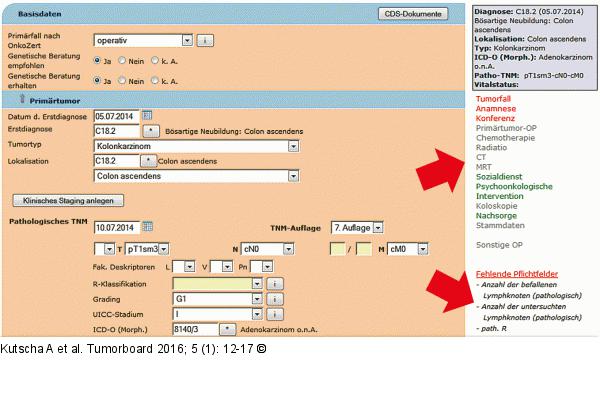This screenshot has height=398, width=600.
Task: Open Radiatio in the side menu
Action: [491, 147]
